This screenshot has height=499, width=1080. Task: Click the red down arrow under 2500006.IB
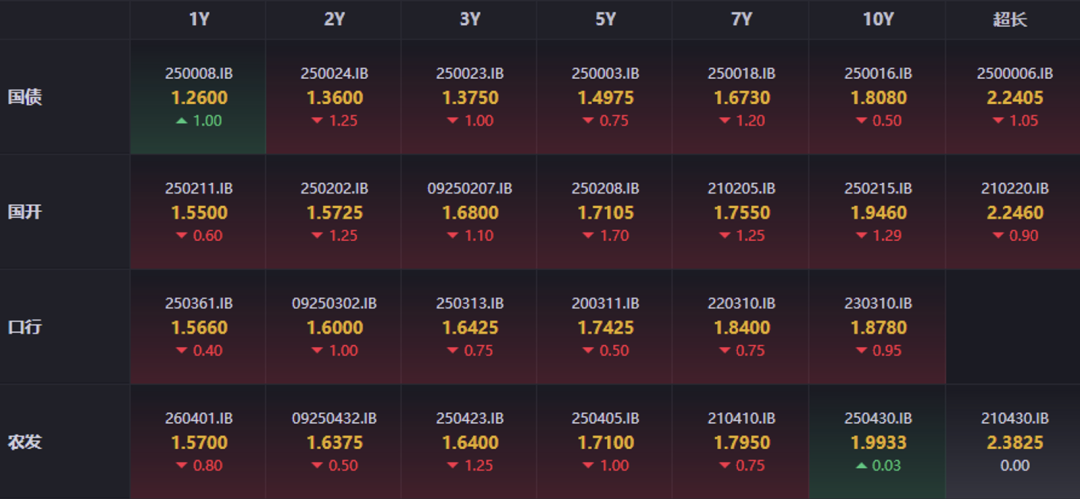coord(997,121)
